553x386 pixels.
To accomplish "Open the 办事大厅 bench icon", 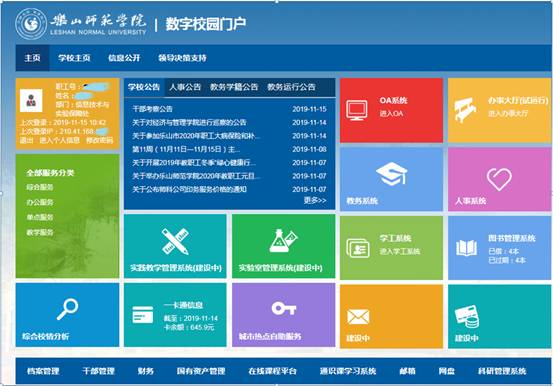I will [x=465, y=110].
